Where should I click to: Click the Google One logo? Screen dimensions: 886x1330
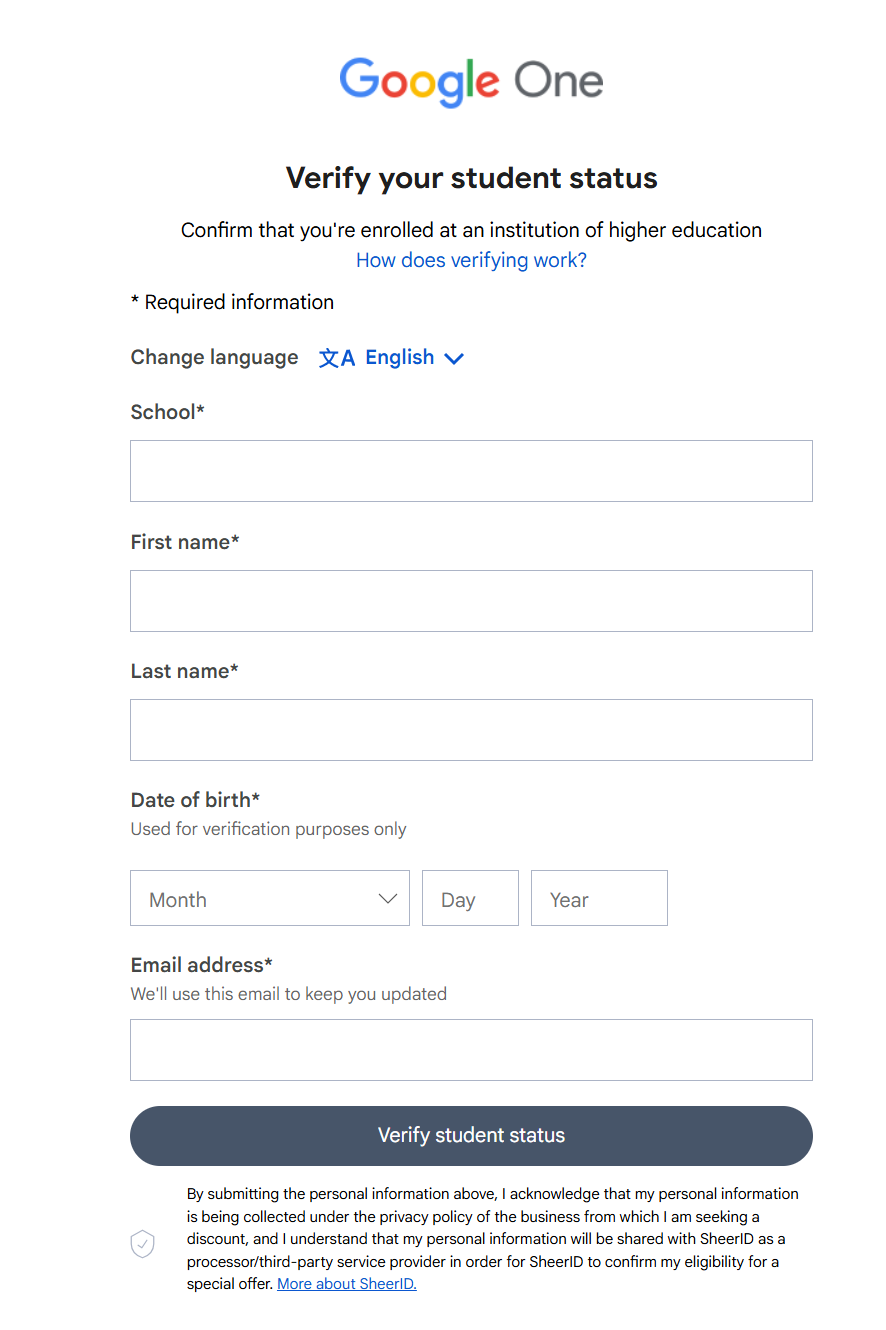click(471, 82)
